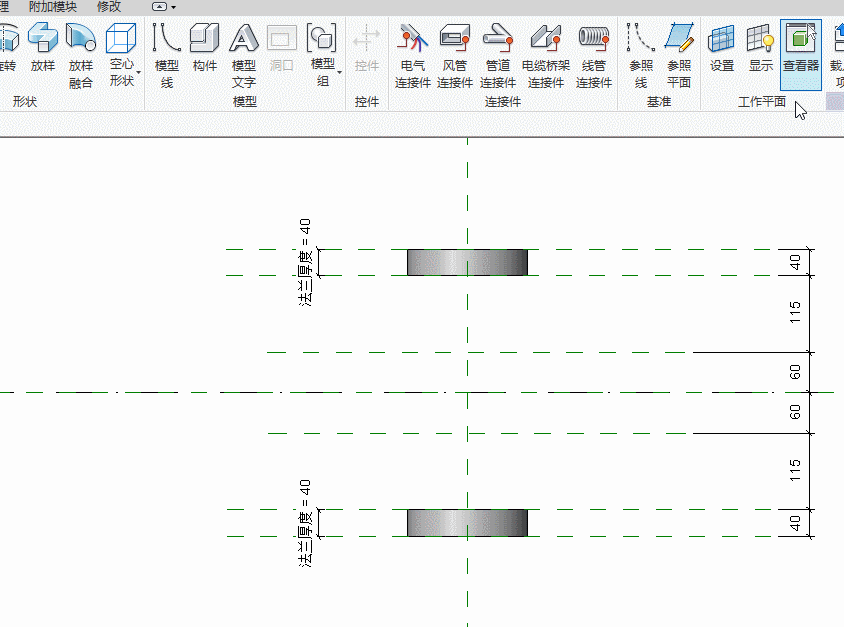Select the 放样融合 (Swept Blend) tool
This screenshot has width=844, height=627.
[81, 55]
